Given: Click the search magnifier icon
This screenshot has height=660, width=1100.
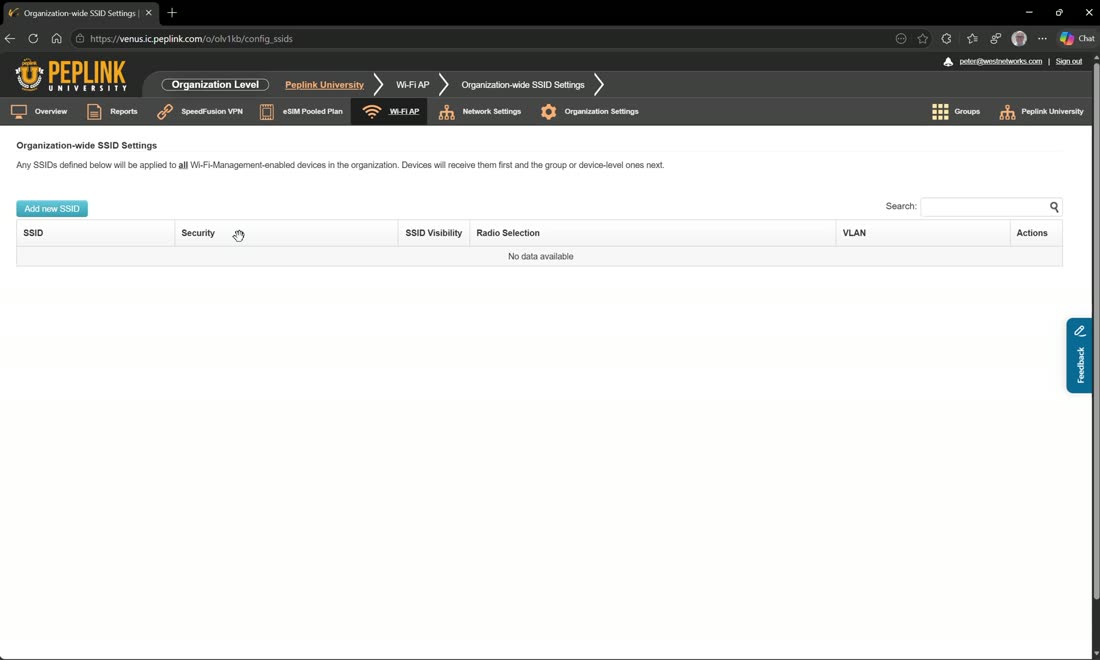Looking at the screenshot, I should (1054, 207).
